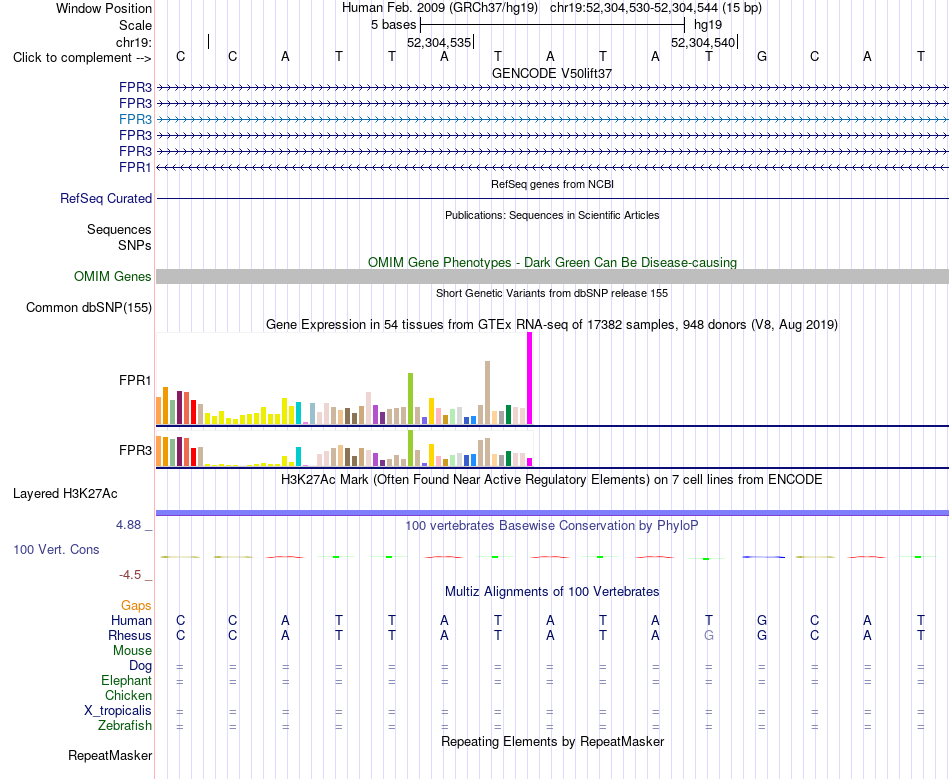Click the PhyloP -4.5 lower scale value
Viewport: 950px width, 779px height.
130,575
